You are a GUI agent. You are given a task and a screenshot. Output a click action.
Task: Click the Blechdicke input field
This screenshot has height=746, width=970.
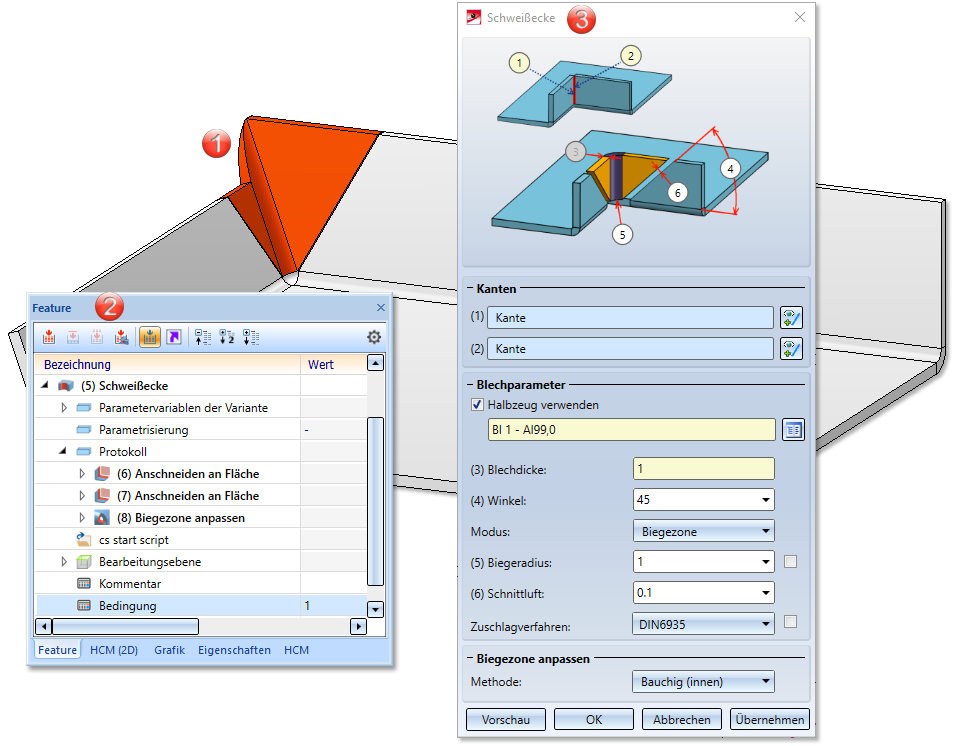[703, 469]
